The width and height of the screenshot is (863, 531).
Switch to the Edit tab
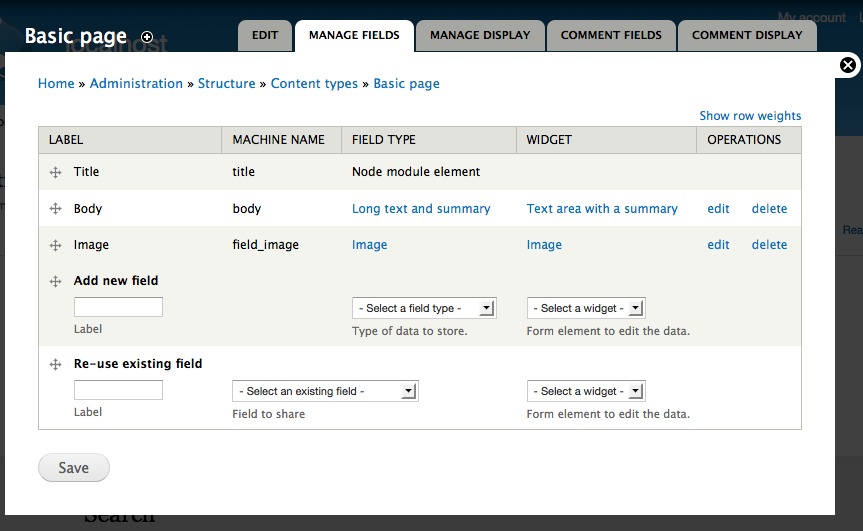[x=265, y=35]
